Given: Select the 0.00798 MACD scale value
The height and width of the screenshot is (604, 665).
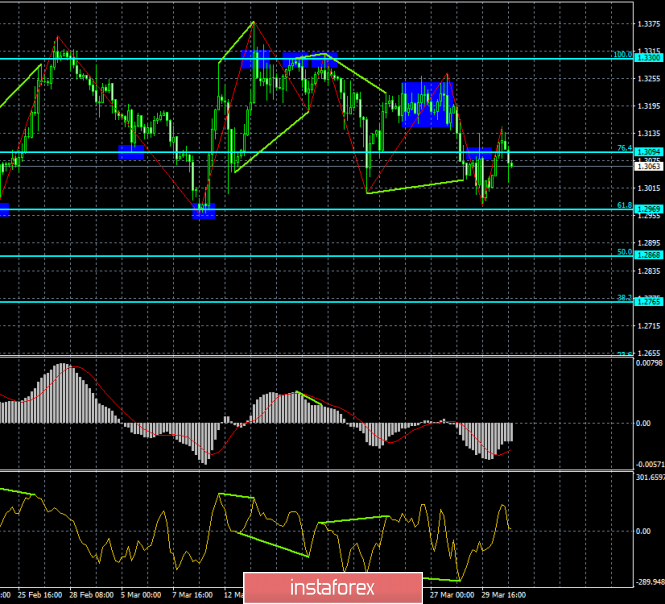Looking at the screenshot, I should pyautogui.click(x=647, y=364).
